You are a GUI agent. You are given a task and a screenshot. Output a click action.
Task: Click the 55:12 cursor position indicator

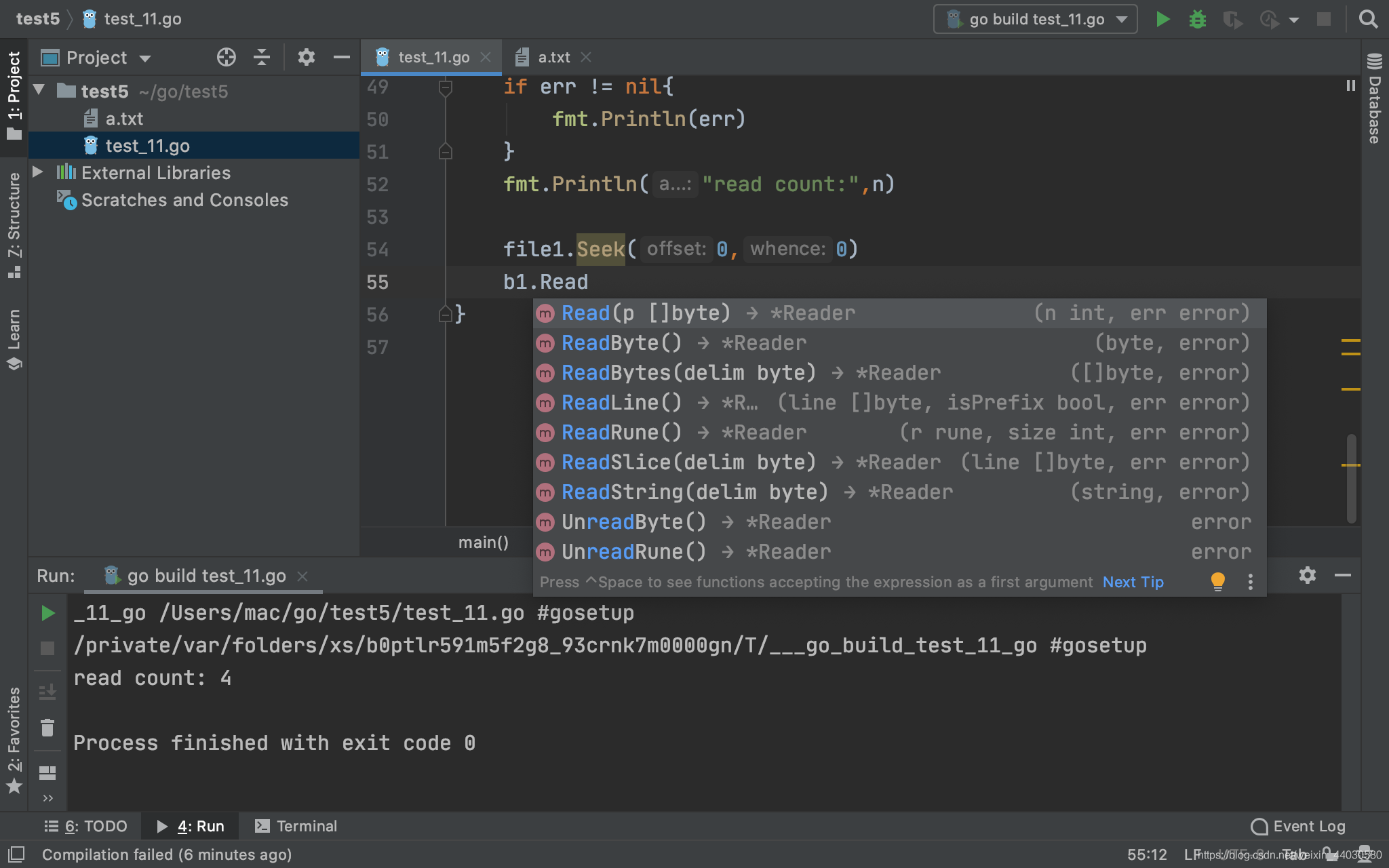(x=1147, y=854)
